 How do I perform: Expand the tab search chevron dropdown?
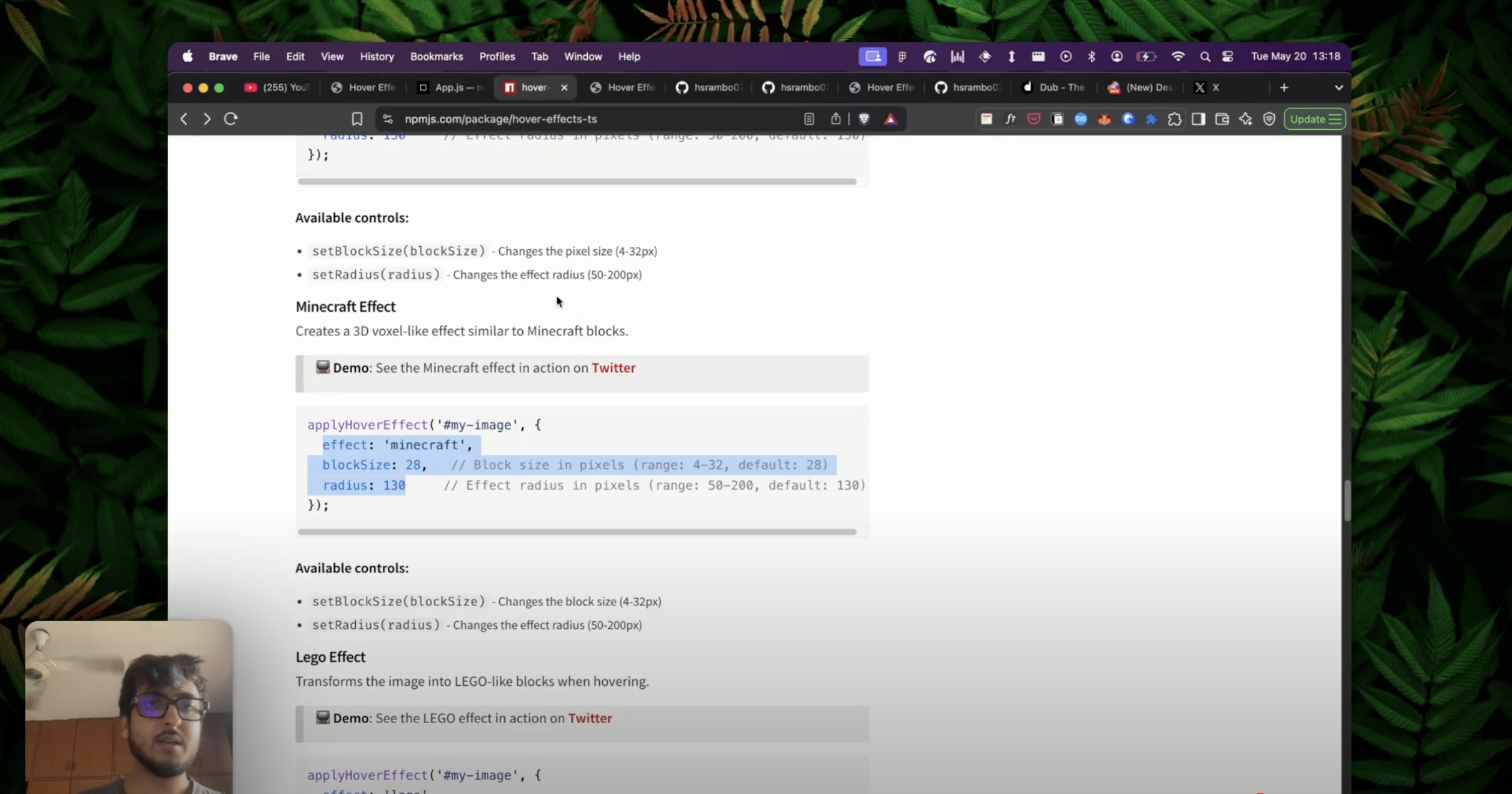point(1339,88)
